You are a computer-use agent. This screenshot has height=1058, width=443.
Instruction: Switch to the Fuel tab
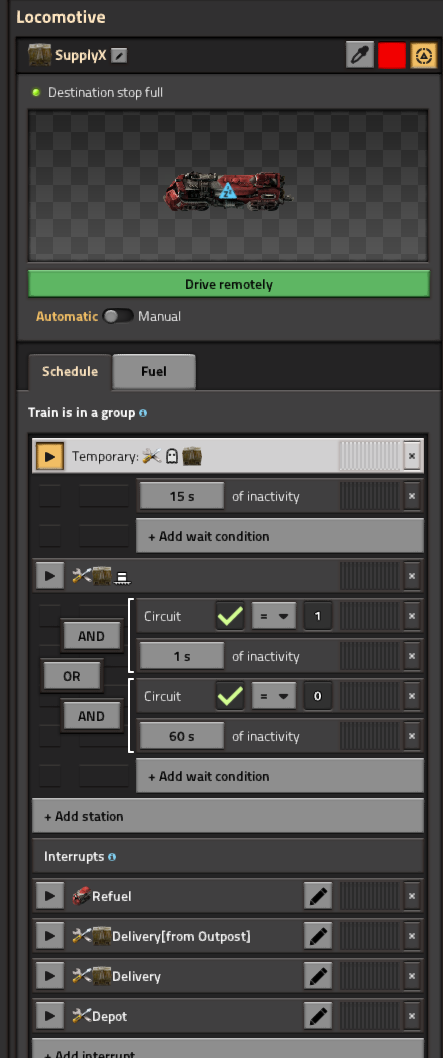tap(154, 371)
